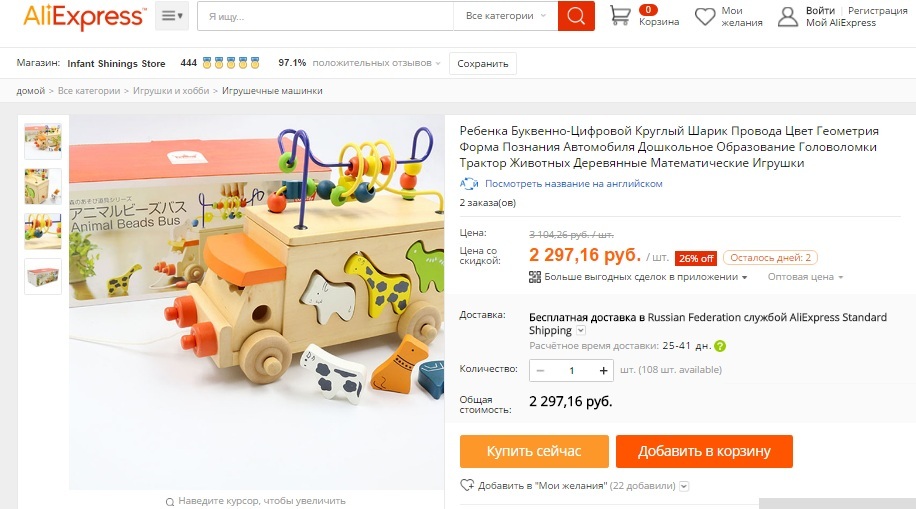This screenshot has height=509, width=916.
Task: Open Игрушечные машинки breadcrumb category
Action: [272, 91]
